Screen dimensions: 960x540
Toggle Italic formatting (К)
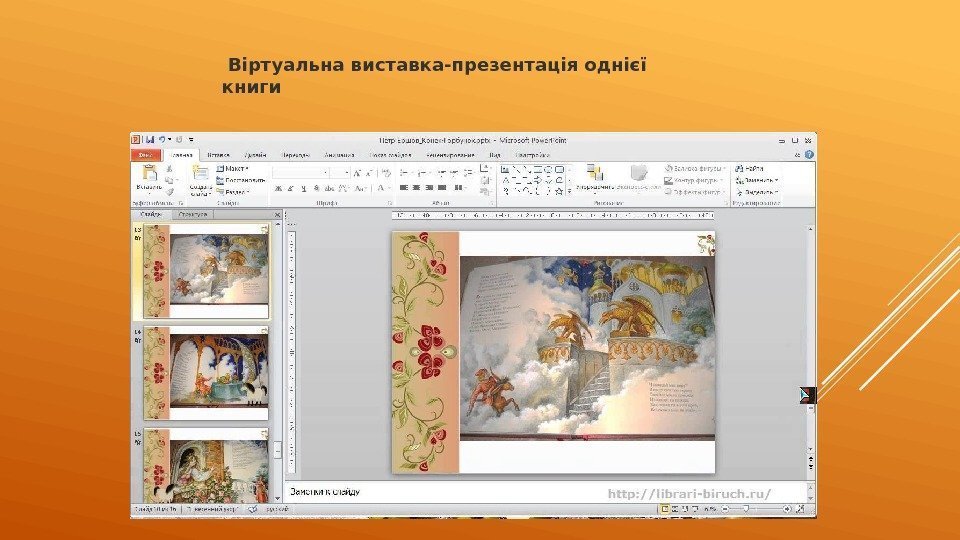pyautogui.click(x=291, y=189)
